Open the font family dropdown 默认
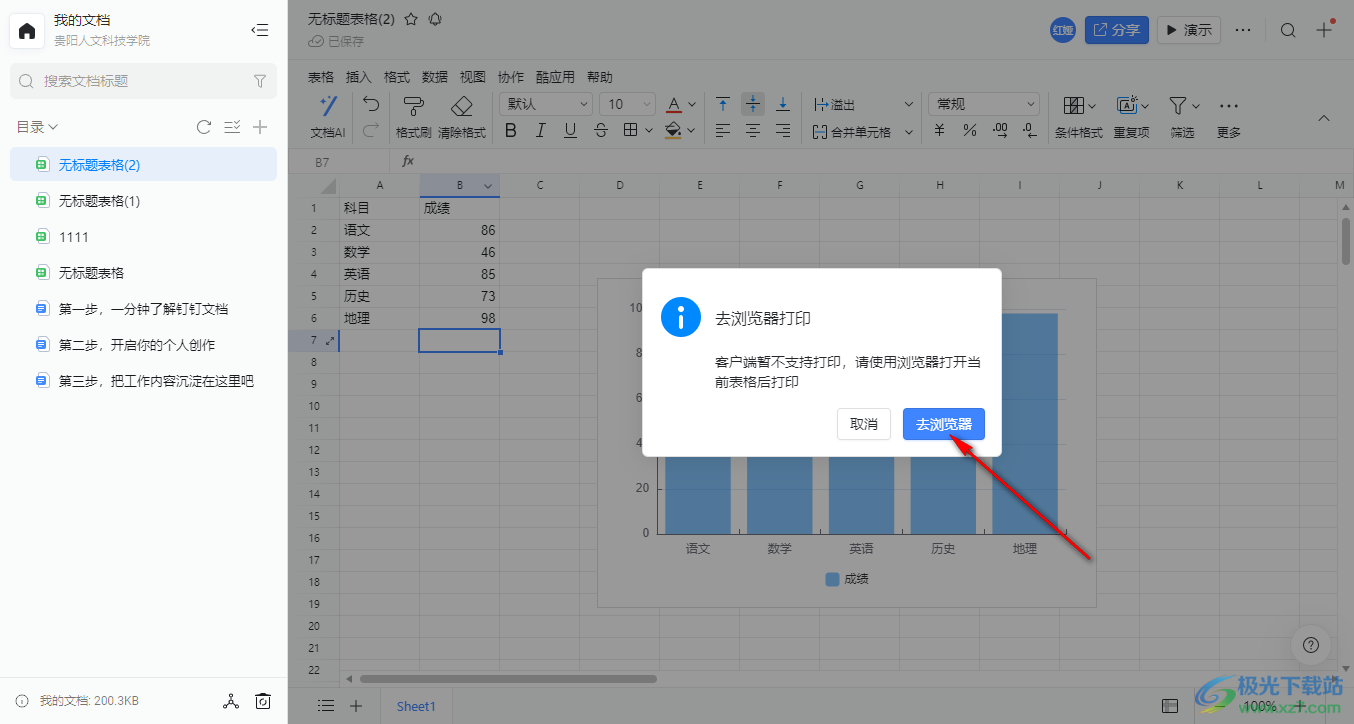The image size is (1354, 724). (x=546, y=104)
